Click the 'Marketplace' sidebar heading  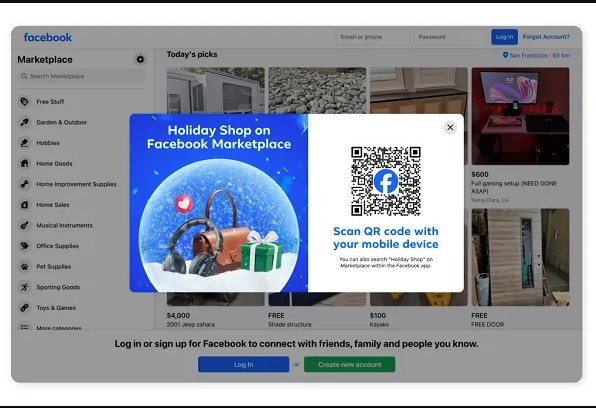point(45,60)
